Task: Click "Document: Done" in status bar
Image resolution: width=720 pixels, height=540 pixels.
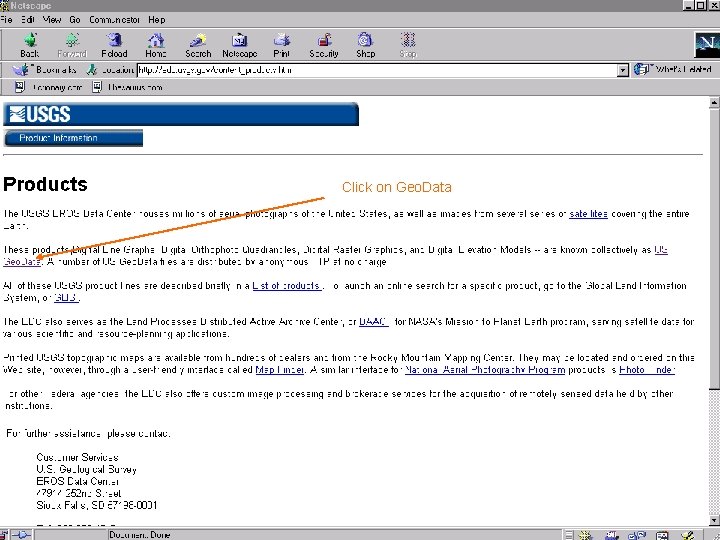Action: (x=139, y=535)
